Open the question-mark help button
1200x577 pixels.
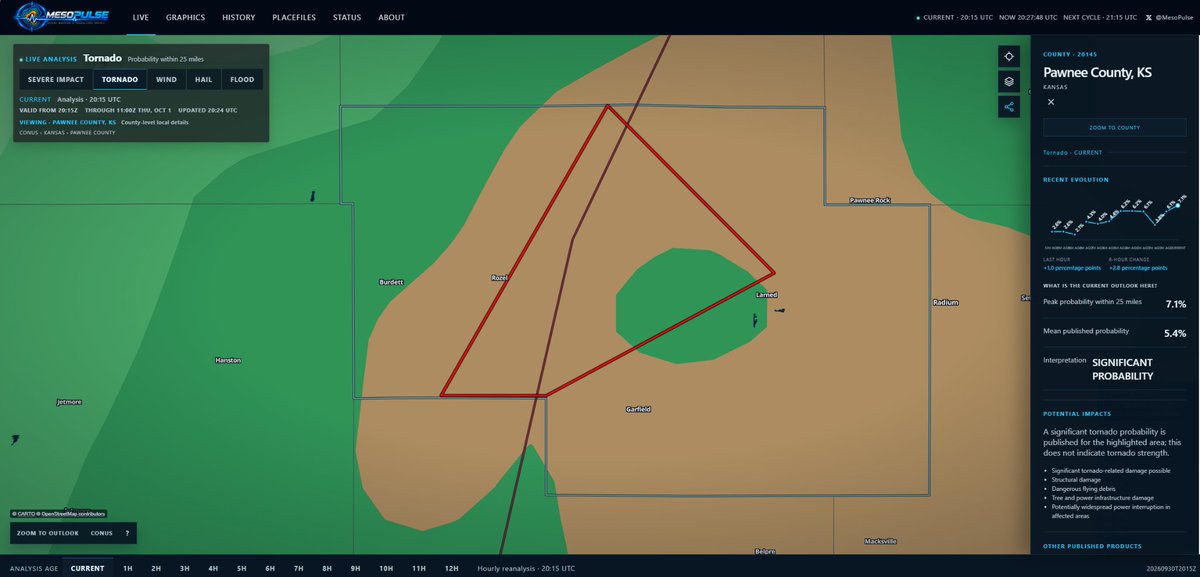(127, 533)
